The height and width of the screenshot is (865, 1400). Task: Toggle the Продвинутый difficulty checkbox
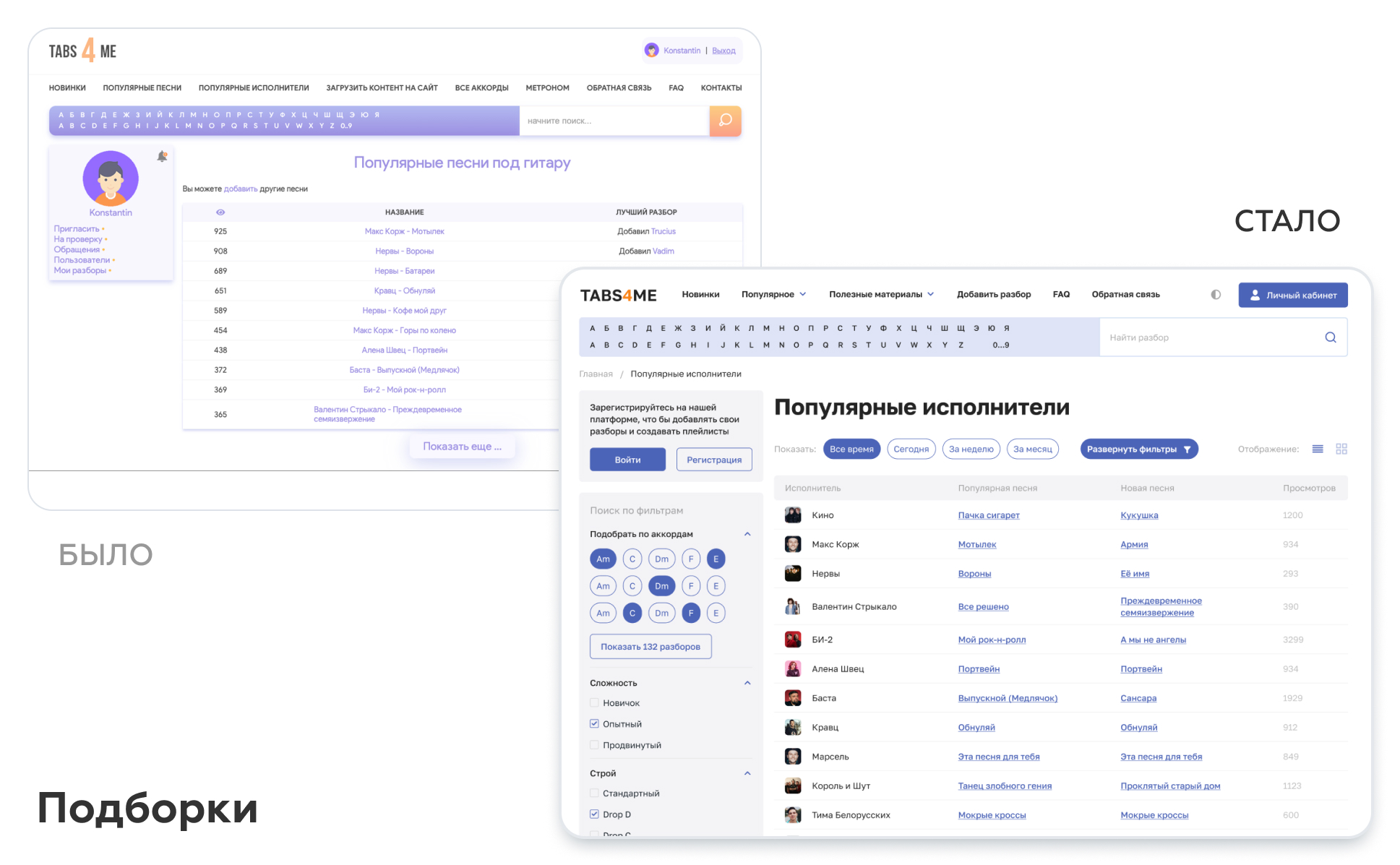click(x=594, y=744)
